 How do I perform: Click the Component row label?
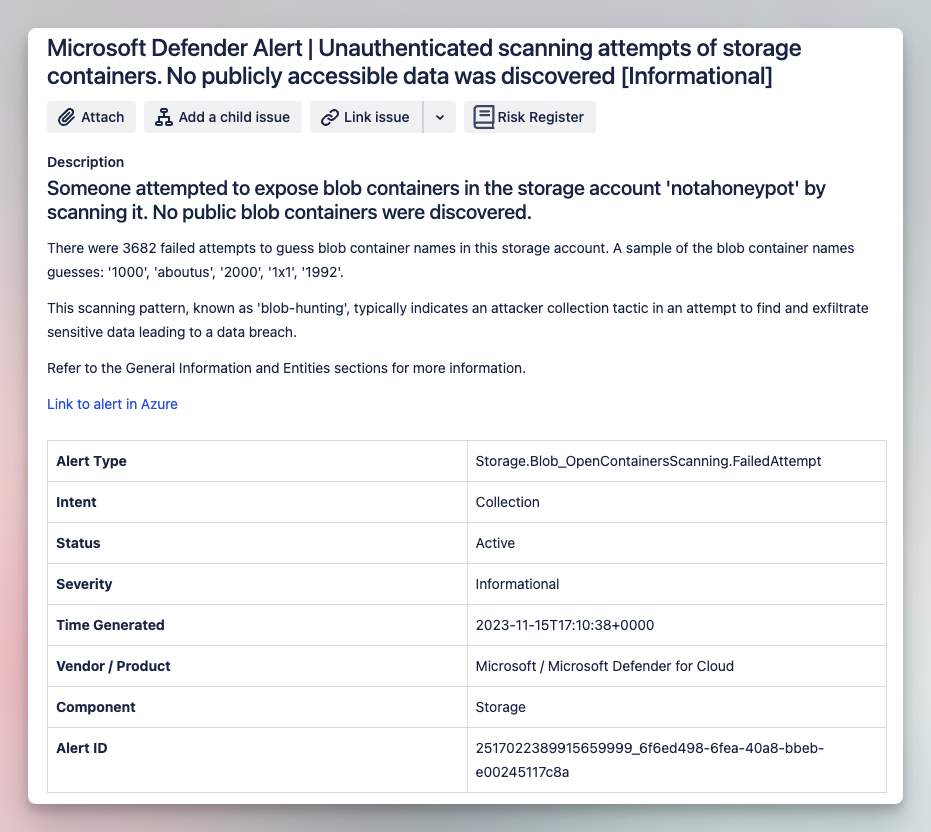[96, 707]
